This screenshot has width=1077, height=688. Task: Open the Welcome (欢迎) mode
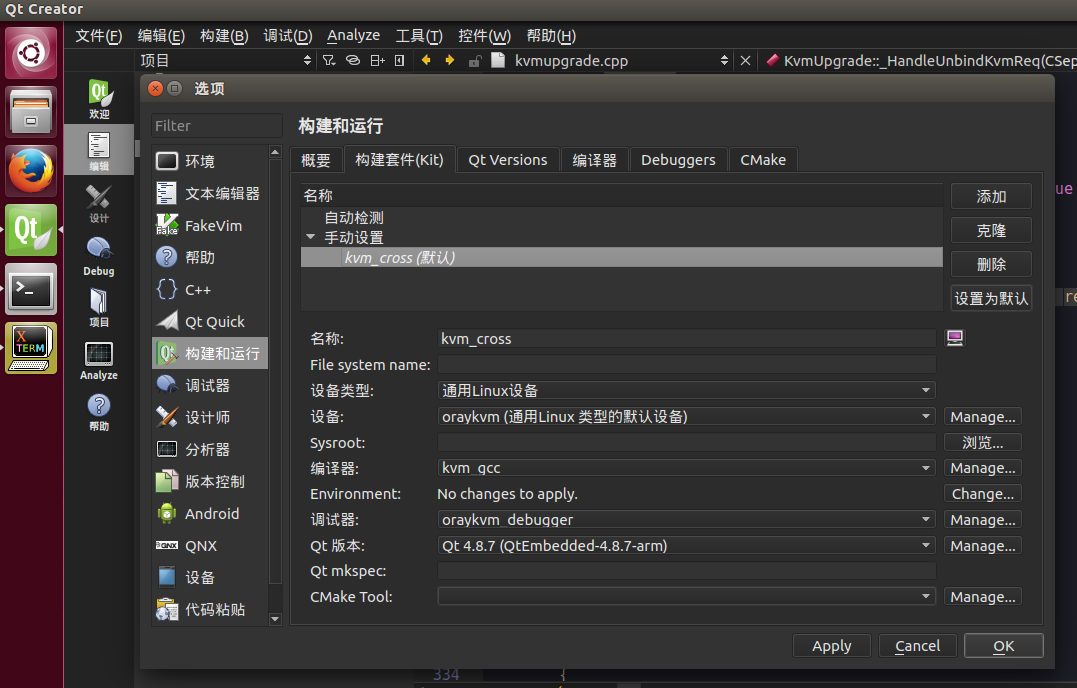(99, 99)
